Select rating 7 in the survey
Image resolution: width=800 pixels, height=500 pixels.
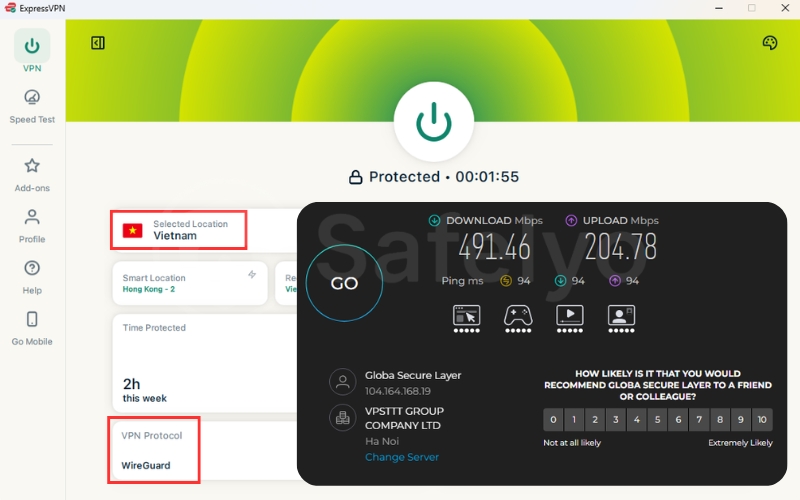pyautogui.click(x=699, y=419)
